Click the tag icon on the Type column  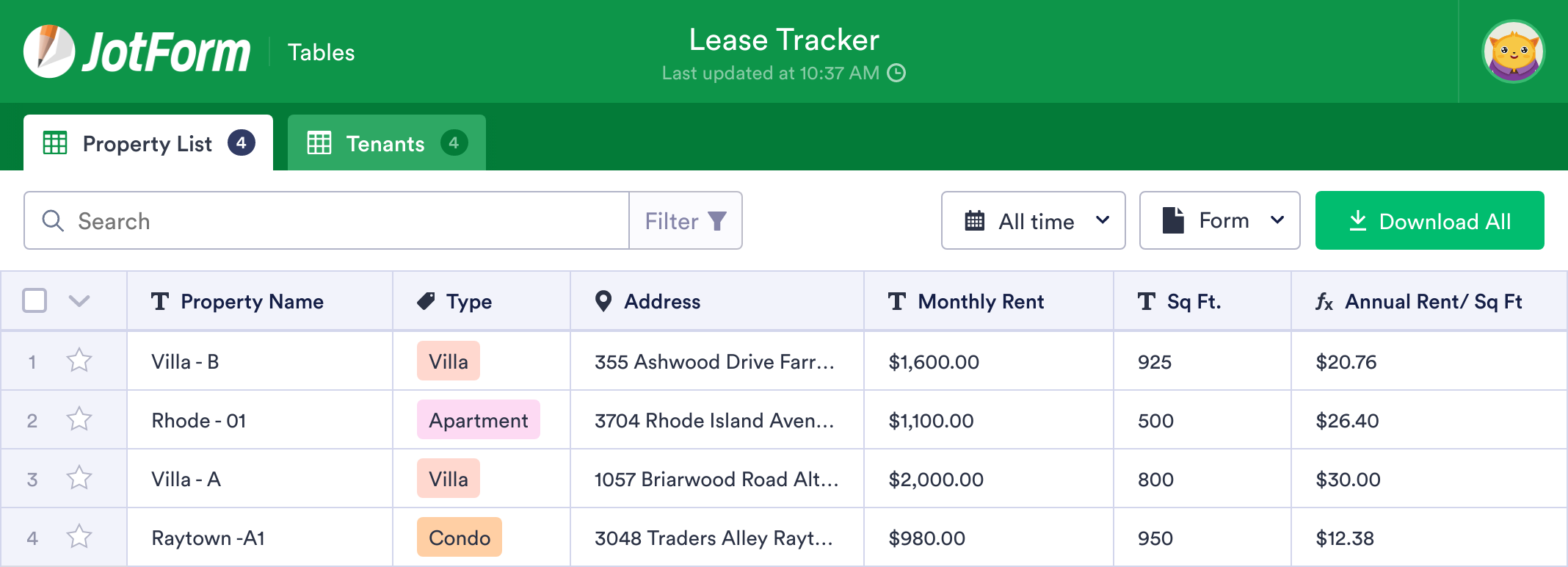coord(427,301)
